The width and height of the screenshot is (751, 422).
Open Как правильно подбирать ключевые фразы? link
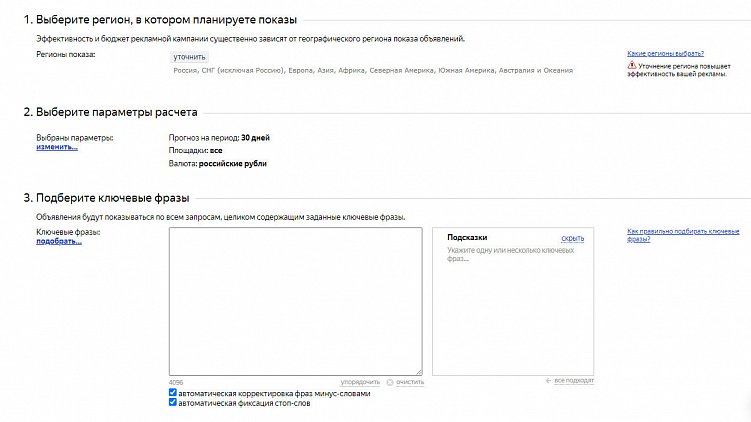[x=683, y=235]
